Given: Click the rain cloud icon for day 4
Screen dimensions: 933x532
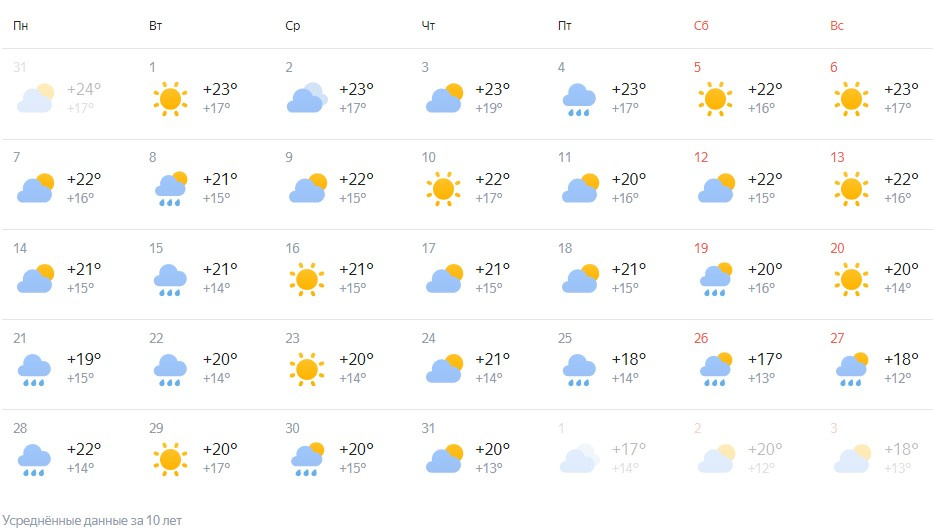Looking at the screenshot, I should point(579,99).
